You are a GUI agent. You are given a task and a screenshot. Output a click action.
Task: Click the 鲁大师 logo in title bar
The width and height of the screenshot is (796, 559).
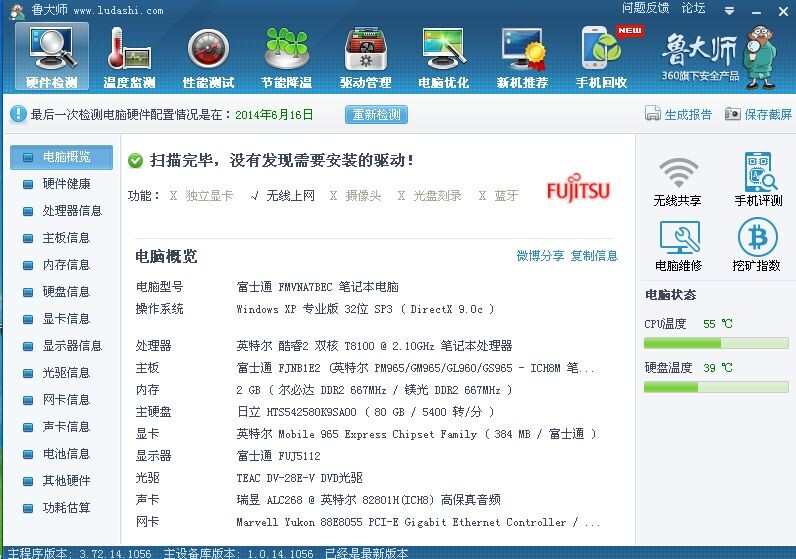tap(18, 11)
